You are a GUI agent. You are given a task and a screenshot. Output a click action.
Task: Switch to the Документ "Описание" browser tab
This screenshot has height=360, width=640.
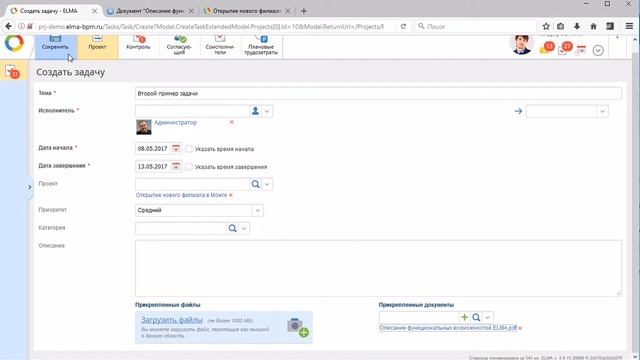(149, 11)
